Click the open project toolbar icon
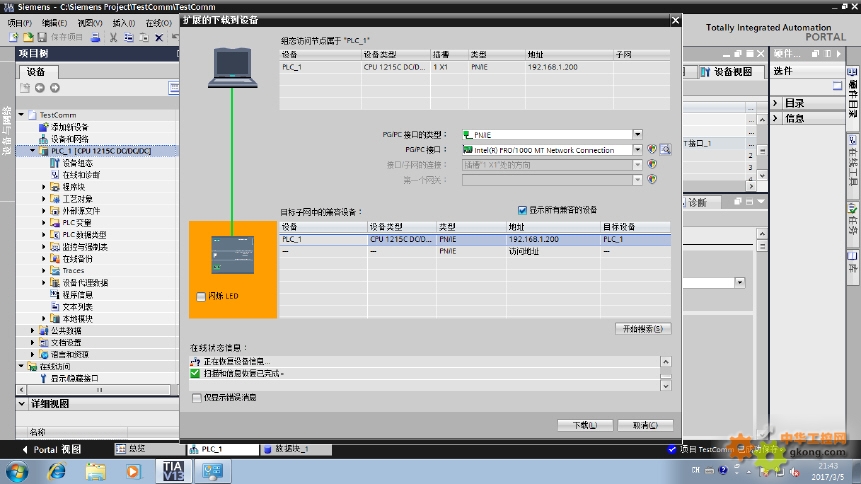This screenshot has height=484, width=861. pyautogui.click(x=27, y=37)
